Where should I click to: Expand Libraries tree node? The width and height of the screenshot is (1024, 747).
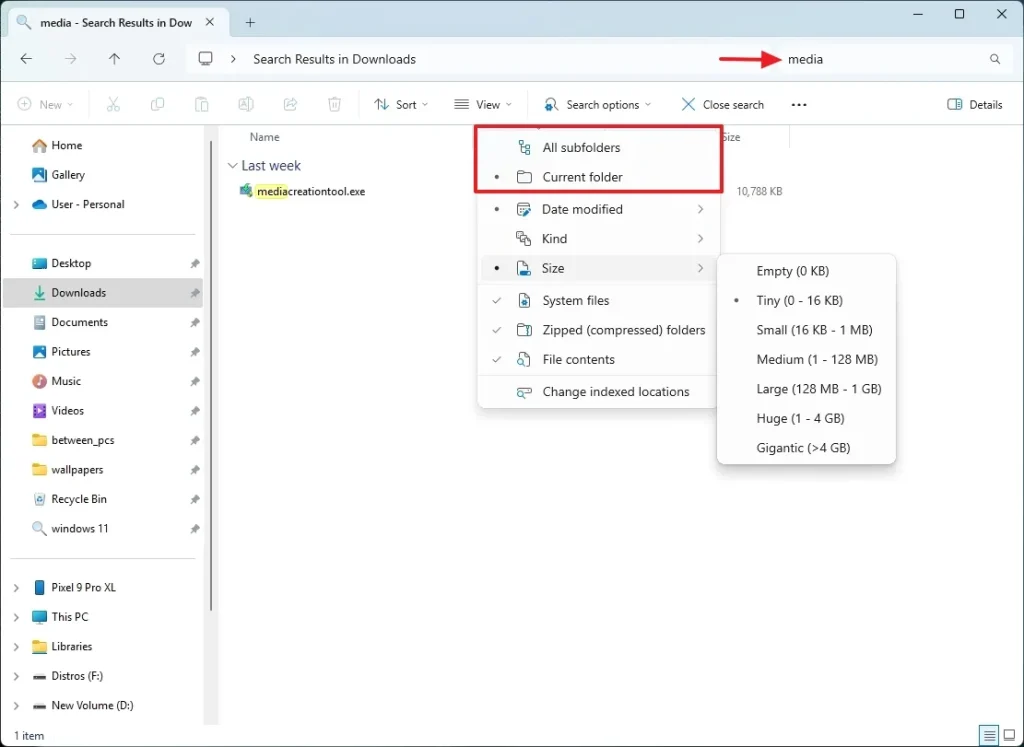(x=16, y=646)
